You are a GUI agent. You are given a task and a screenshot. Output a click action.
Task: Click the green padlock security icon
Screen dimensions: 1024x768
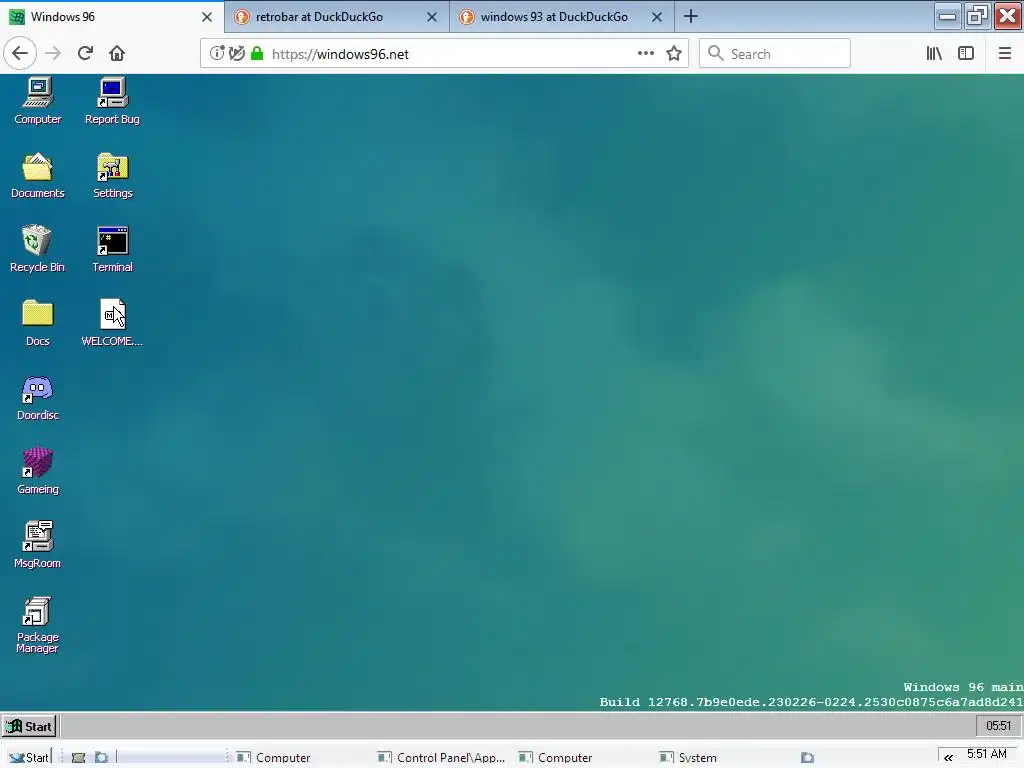257,53
